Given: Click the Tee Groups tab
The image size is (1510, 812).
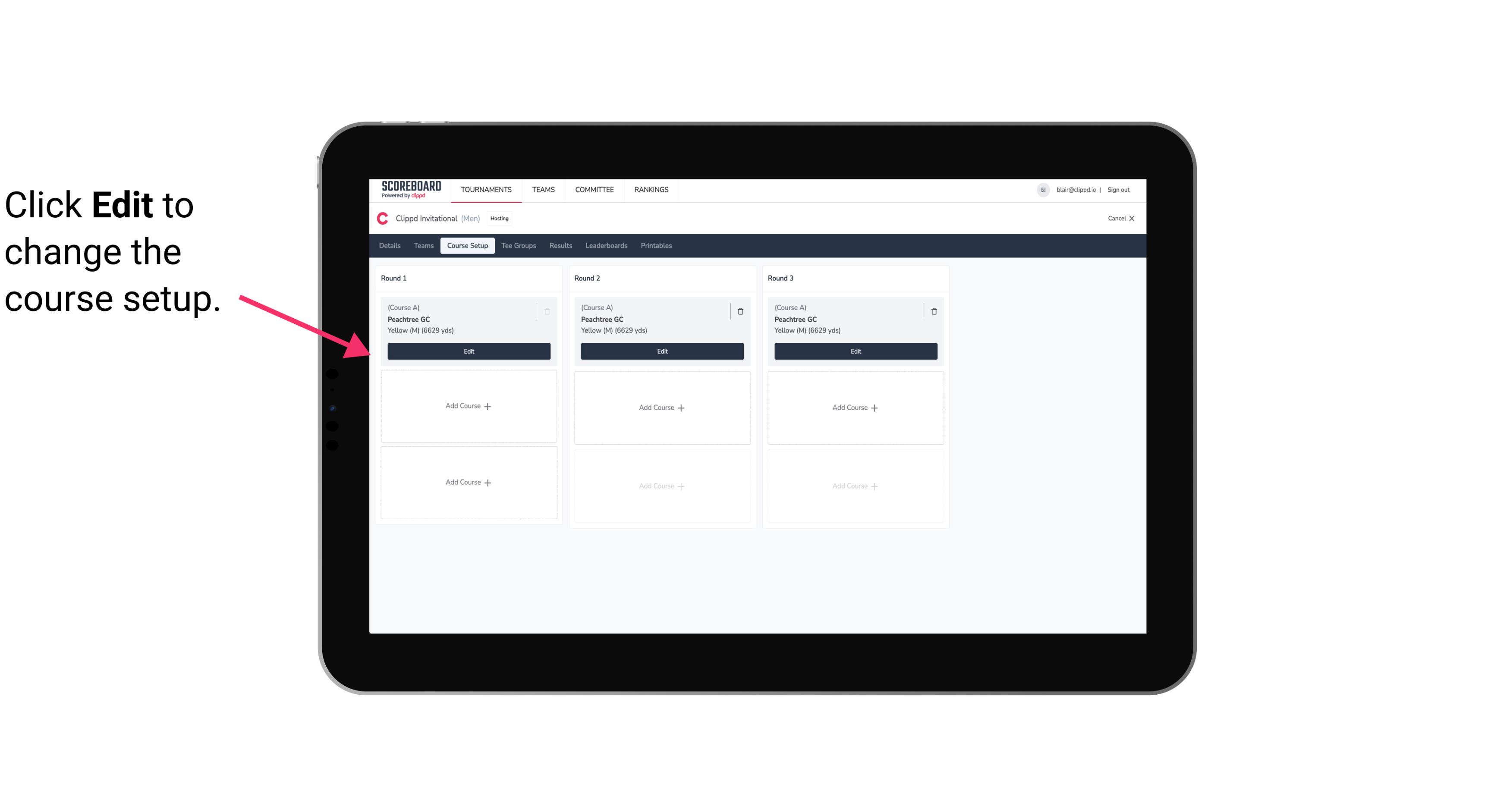Looking at the screenshot, I should point(518,245).
